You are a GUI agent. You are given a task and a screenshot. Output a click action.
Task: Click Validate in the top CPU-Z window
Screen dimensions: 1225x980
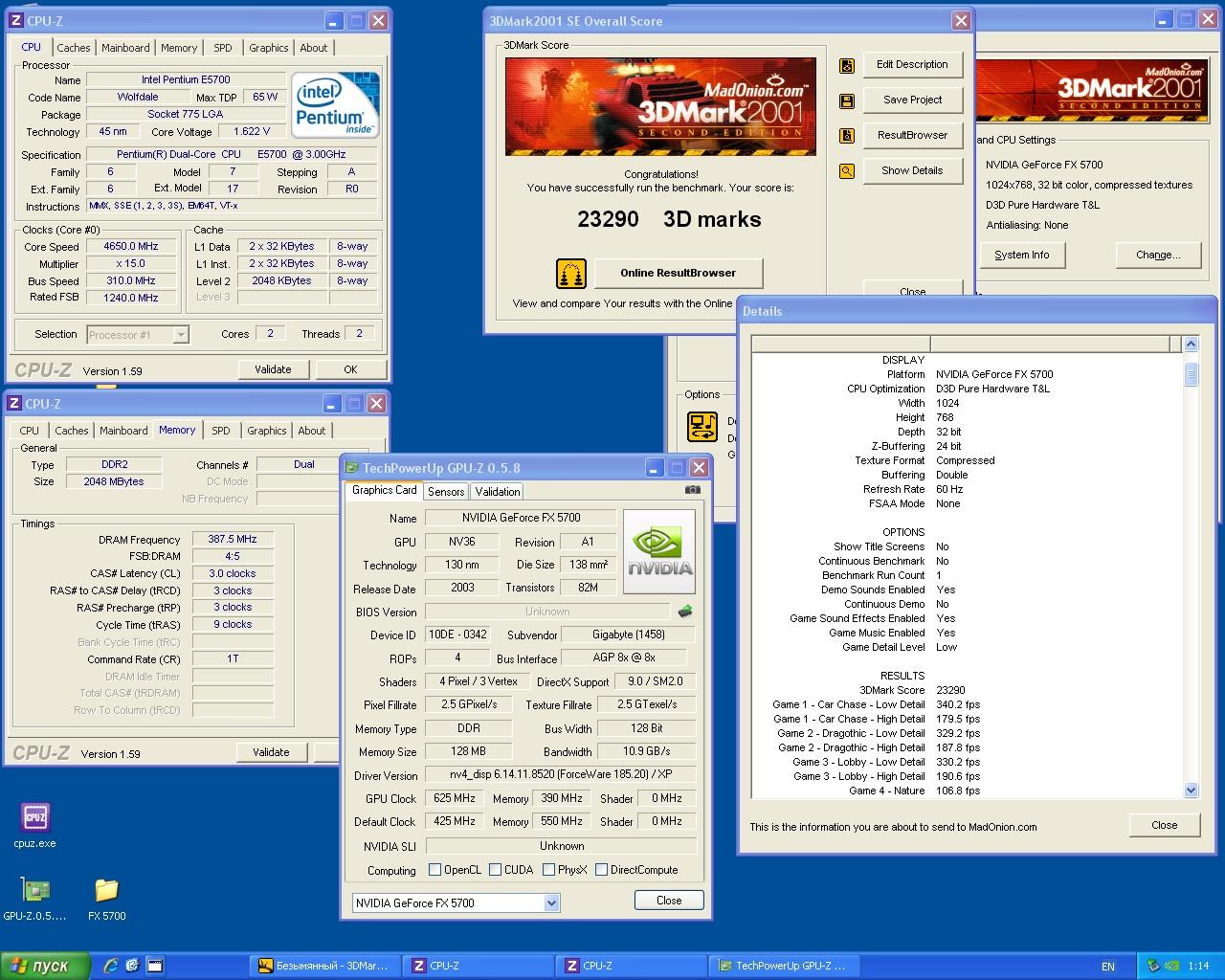coord(273,369)
